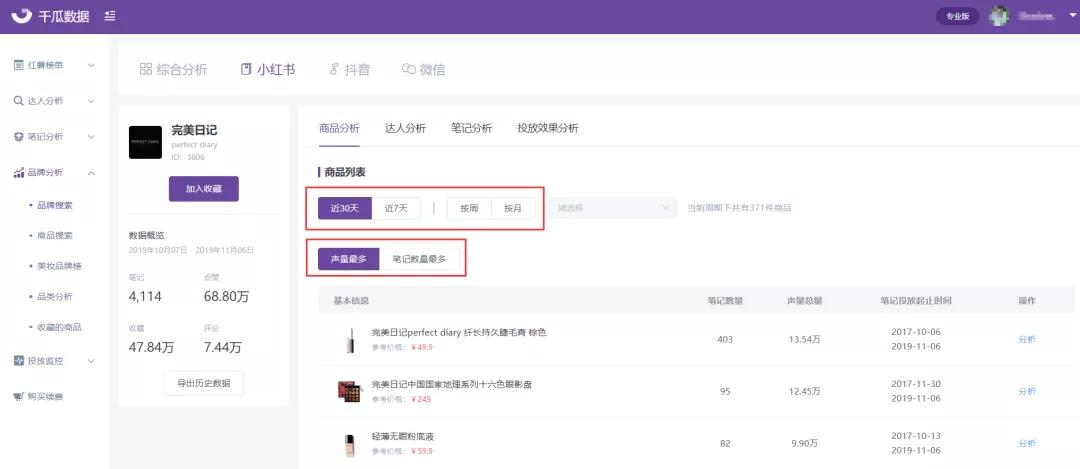Collapse the sidebar with the menu fold icon
The image size is (1080, 469).
[110, 16]
